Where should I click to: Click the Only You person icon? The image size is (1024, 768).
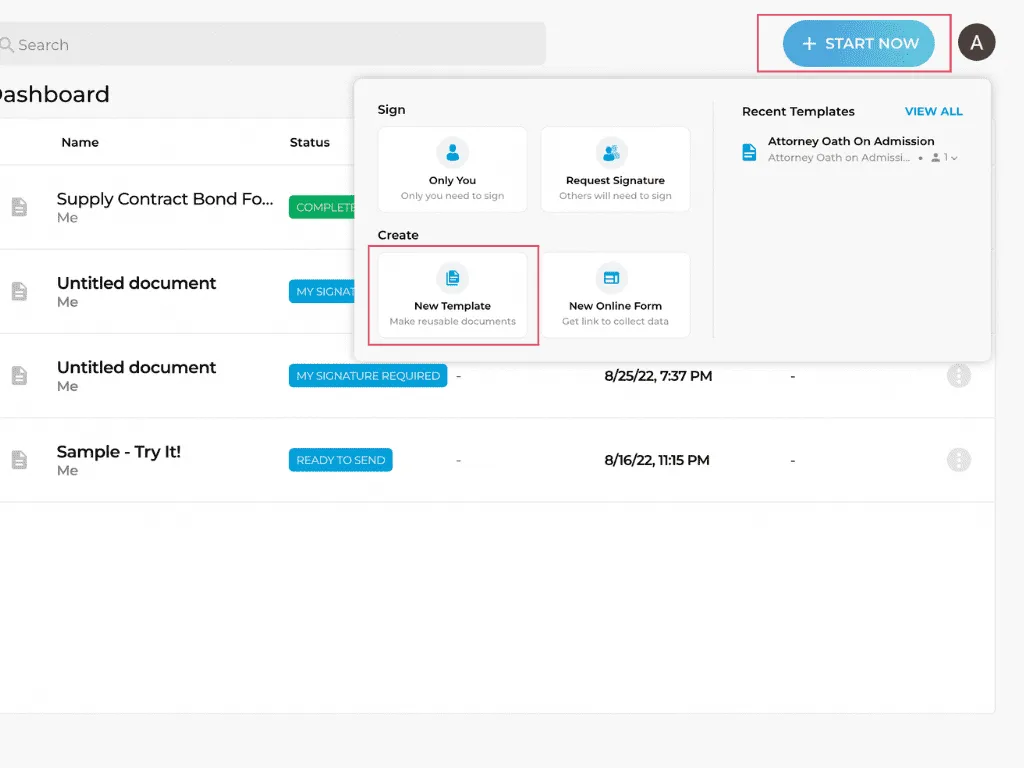[452, 153]
